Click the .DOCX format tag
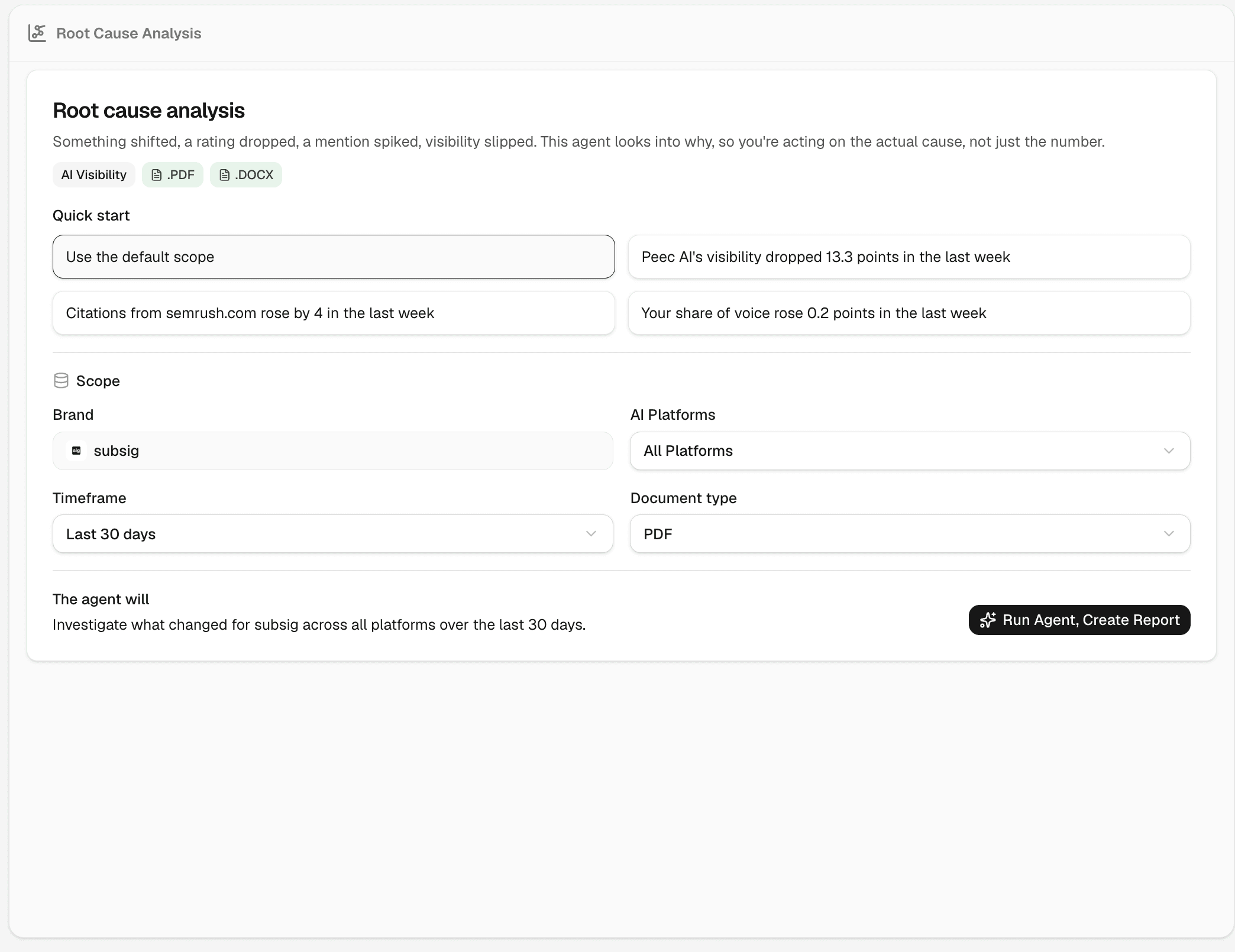The image size is (1235, 952). pyautogui.click(x=246, y=175)
